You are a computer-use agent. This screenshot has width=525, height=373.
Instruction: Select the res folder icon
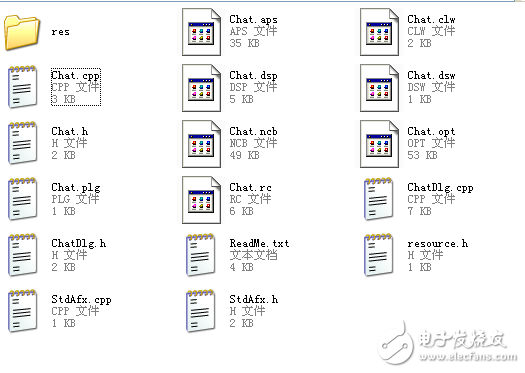click(22, 32)
